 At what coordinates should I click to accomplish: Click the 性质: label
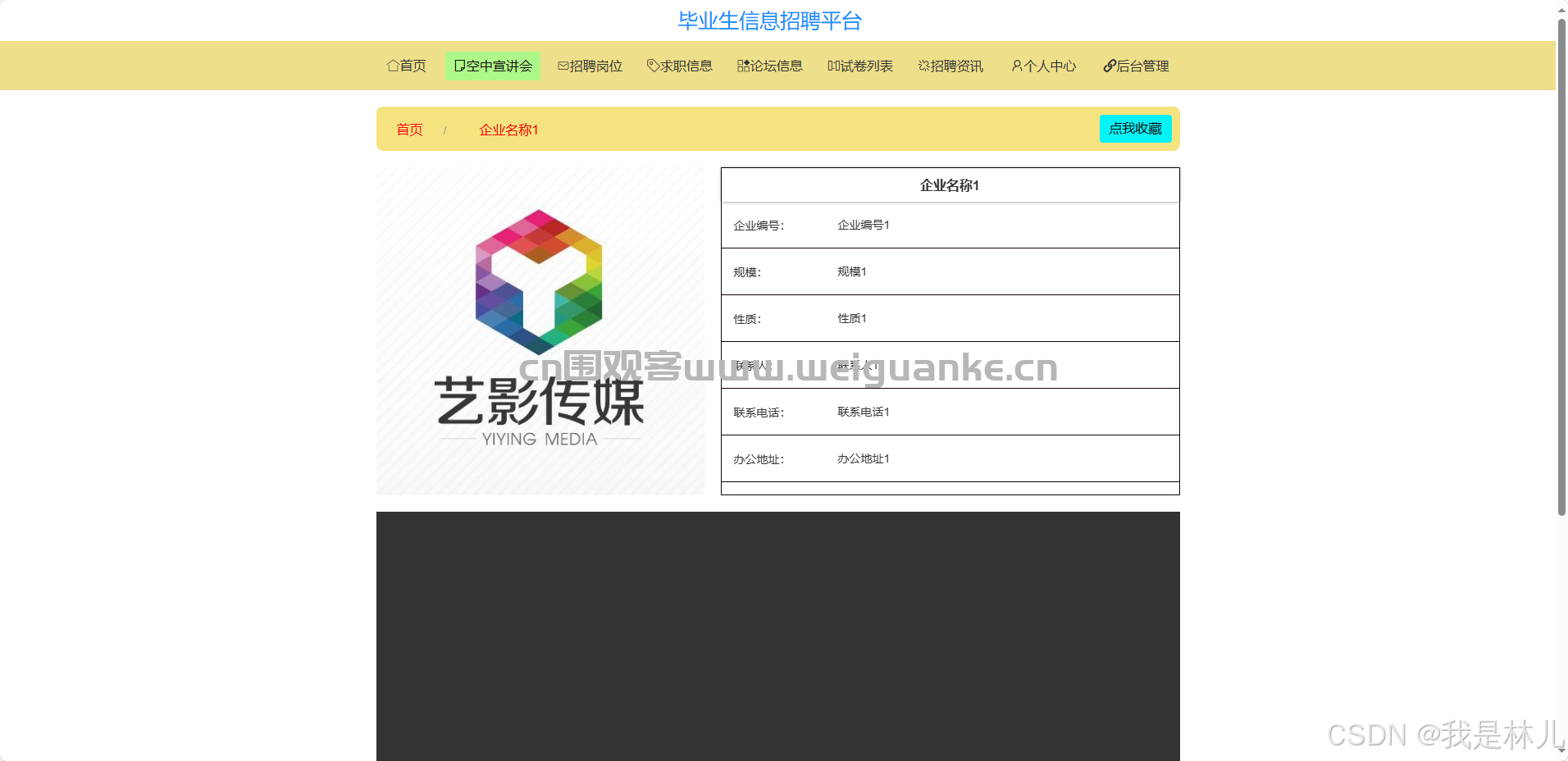coord(747,319)
